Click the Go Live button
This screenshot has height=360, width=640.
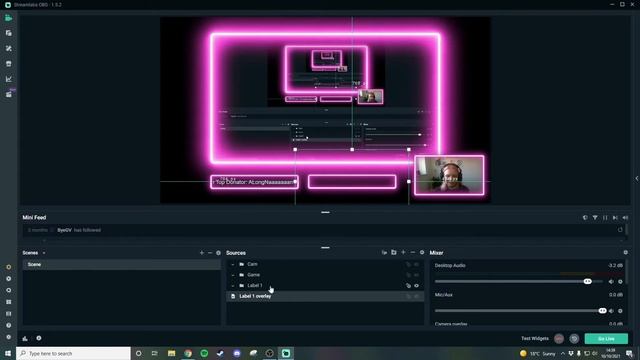point(606,338)
